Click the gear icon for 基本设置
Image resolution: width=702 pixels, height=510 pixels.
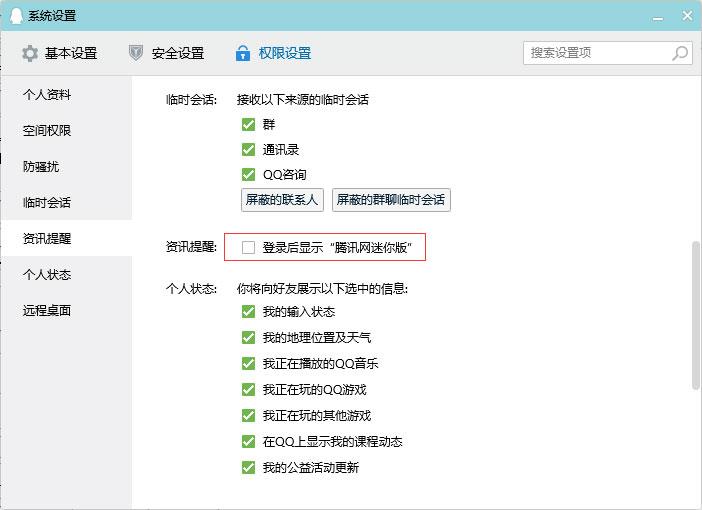point(30,53)
